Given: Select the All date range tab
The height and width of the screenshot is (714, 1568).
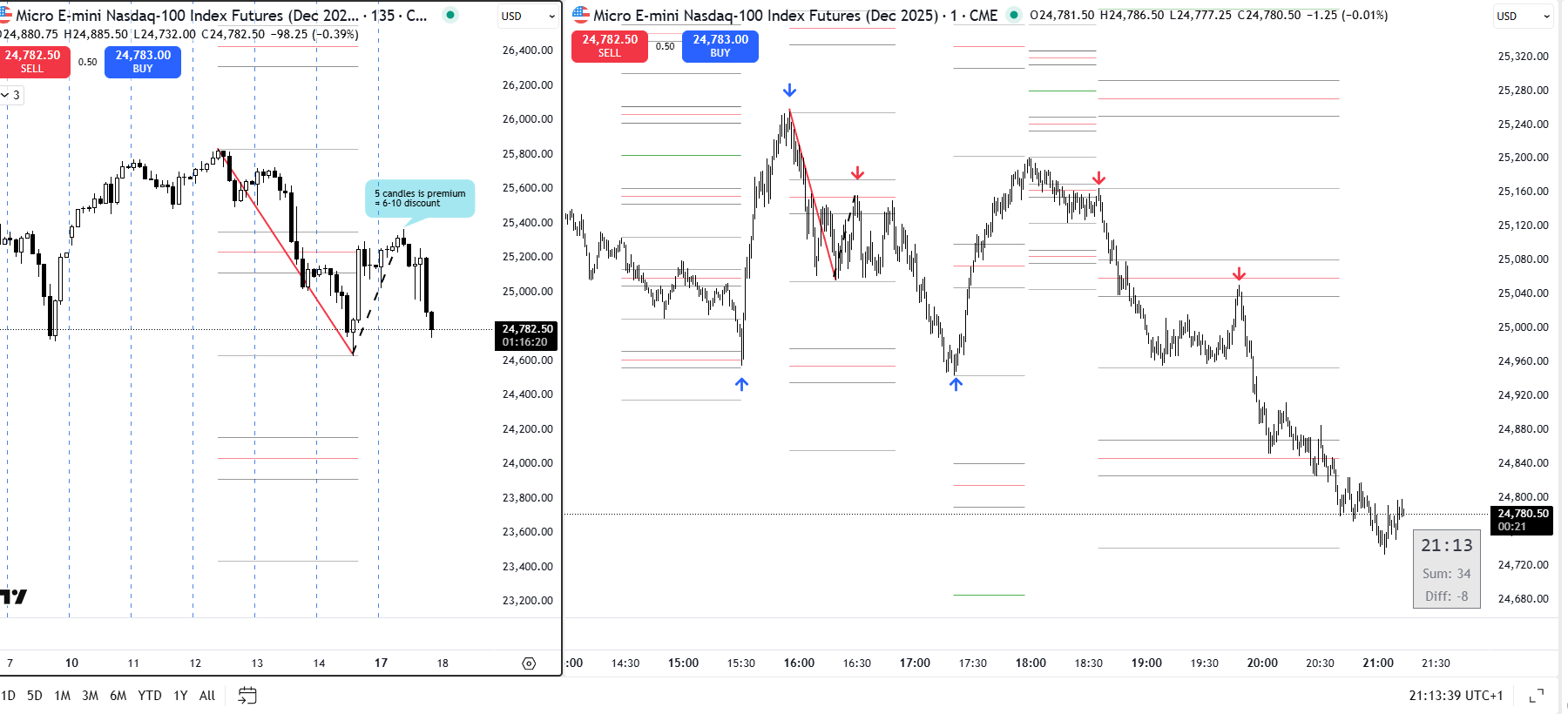Looking at the screenshot, I should pyautogui.click(x=206, y=696).
